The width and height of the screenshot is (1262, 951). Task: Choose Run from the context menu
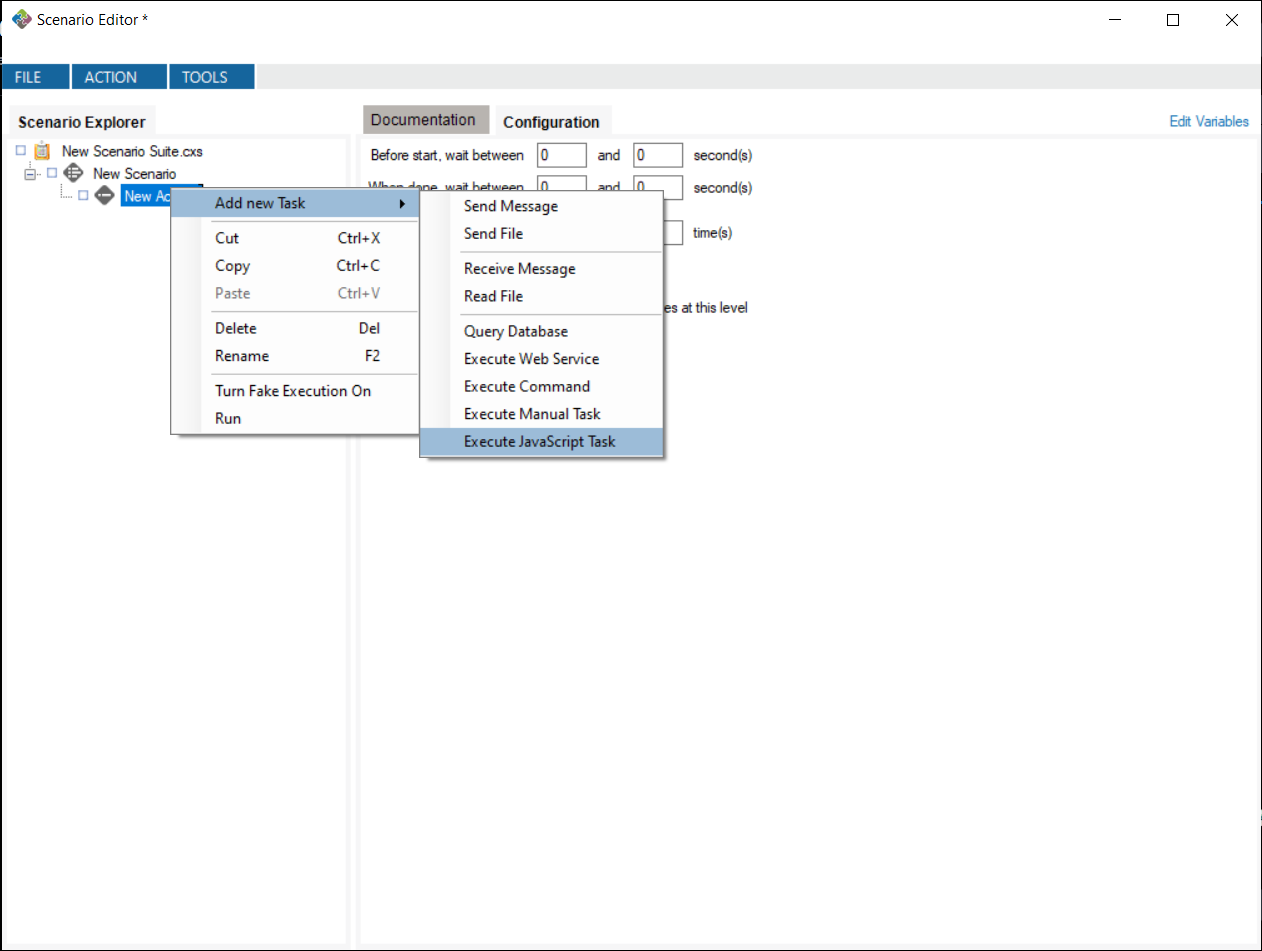click(297, 418)
